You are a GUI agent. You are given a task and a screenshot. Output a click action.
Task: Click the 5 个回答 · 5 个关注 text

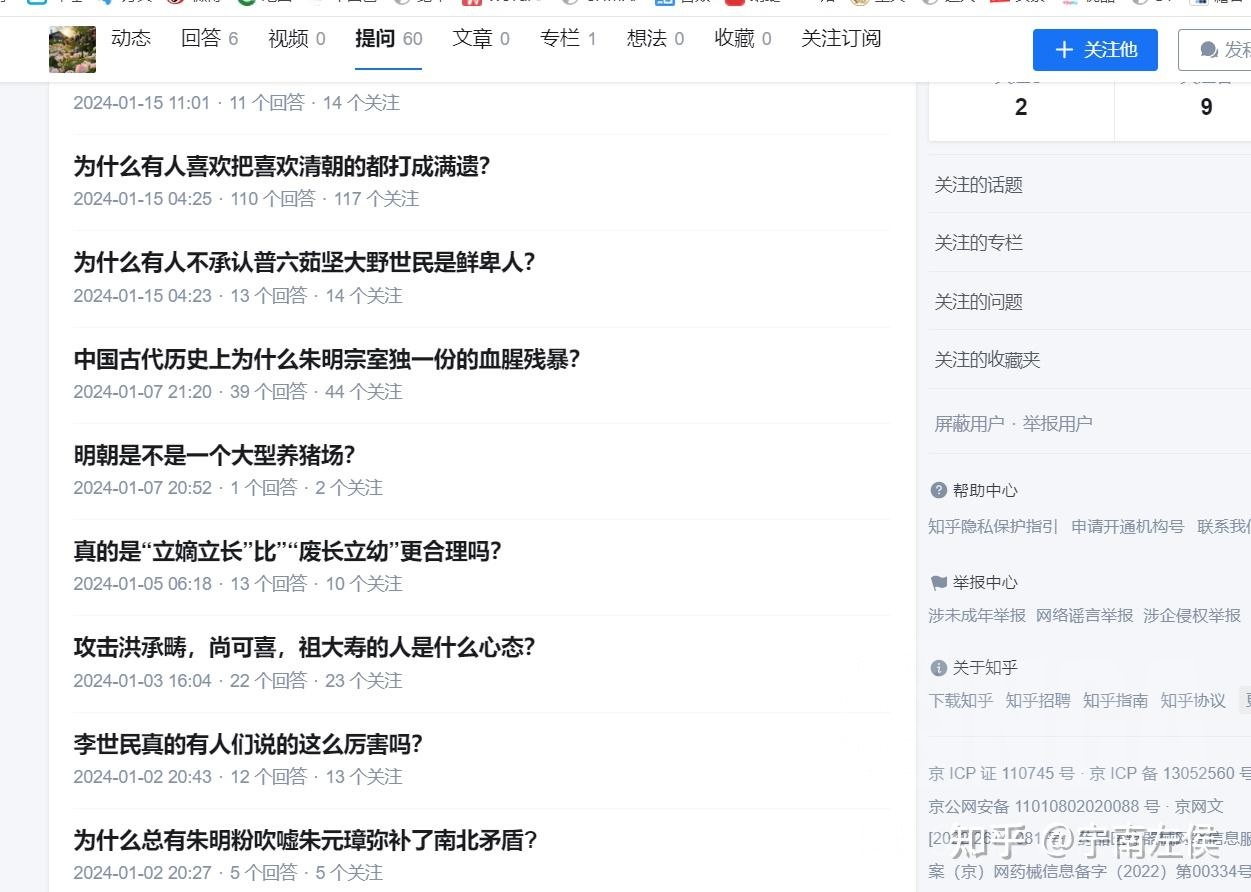[306, 872]
